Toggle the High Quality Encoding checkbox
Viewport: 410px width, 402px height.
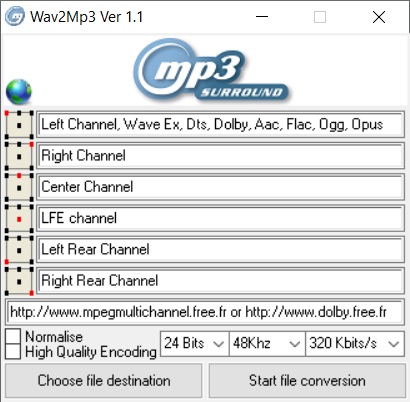click(13, 351)
